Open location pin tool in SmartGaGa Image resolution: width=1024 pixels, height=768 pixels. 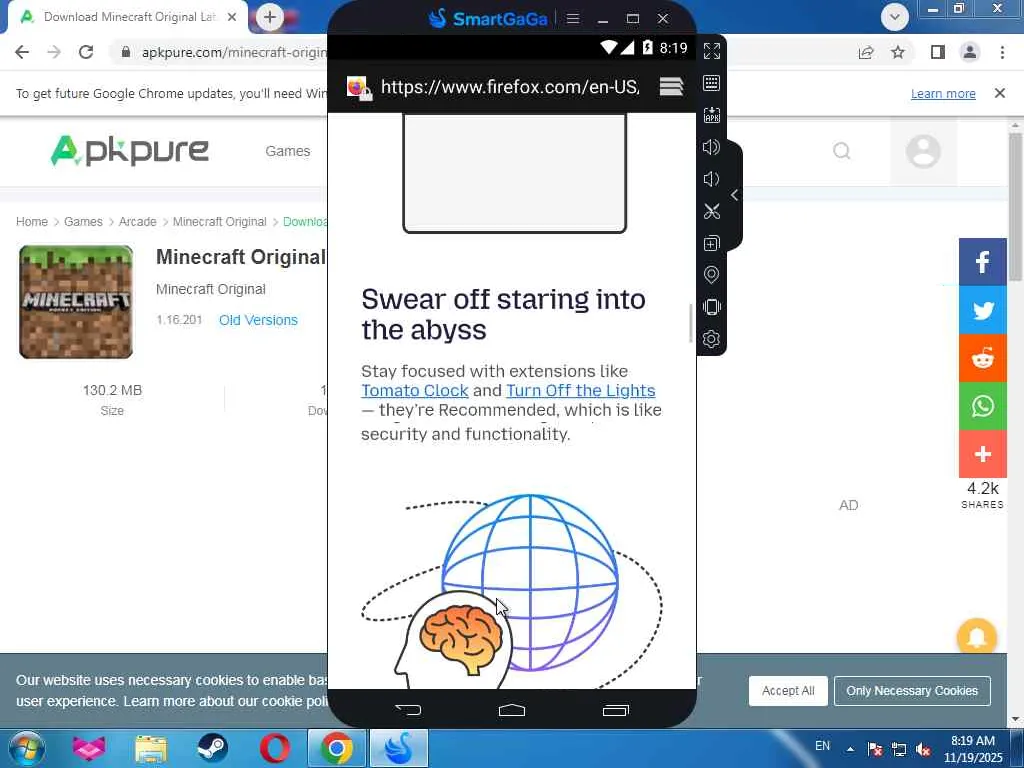pos(711,275)
